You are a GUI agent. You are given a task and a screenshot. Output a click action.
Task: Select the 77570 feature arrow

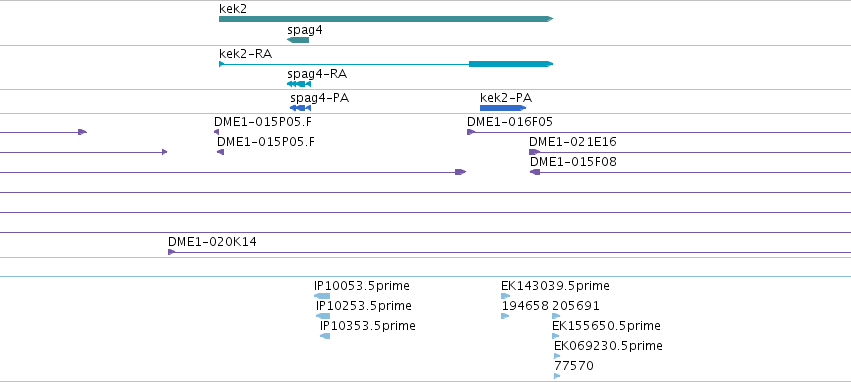pyautogui.click(x=557, y=376)
